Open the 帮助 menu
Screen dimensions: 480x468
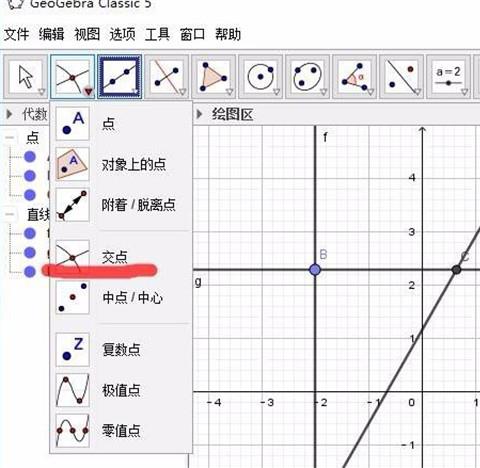coord(228,34)
